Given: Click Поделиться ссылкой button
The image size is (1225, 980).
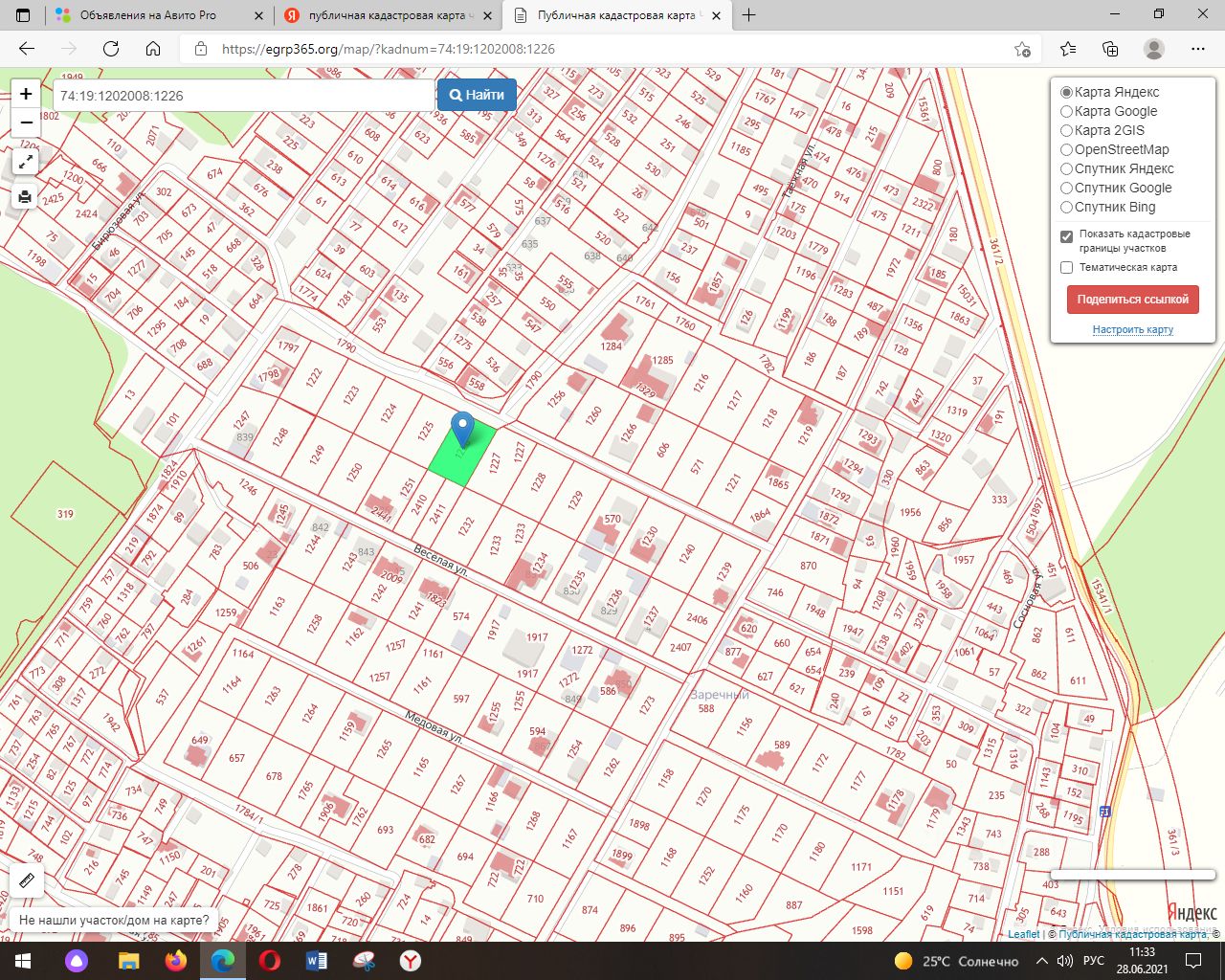Looking at the screenshot, I should (x=1132, y=300).
